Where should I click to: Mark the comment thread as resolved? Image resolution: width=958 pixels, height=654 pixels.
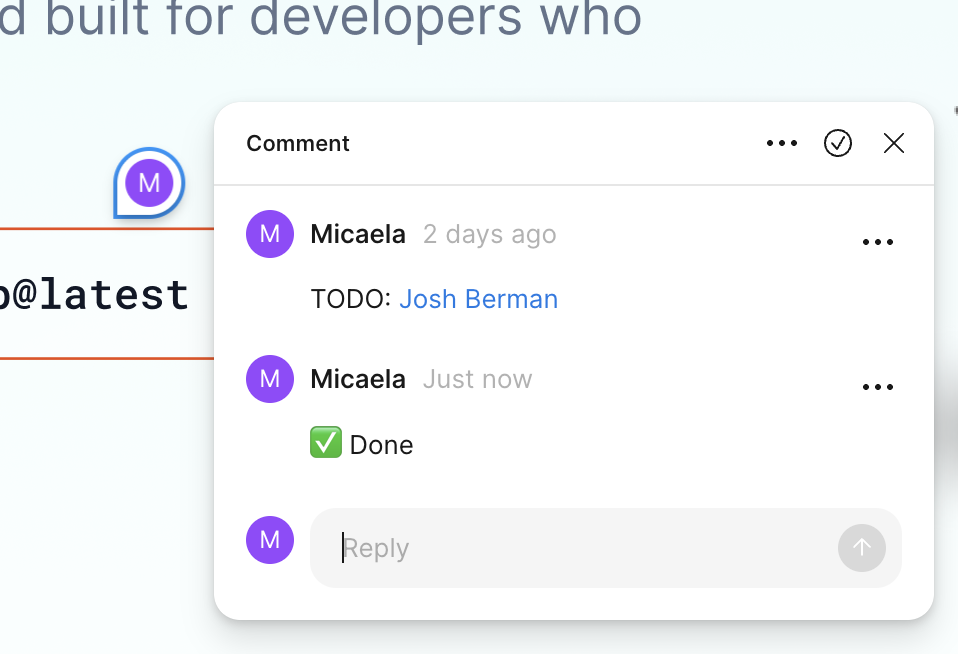(837, 144)
